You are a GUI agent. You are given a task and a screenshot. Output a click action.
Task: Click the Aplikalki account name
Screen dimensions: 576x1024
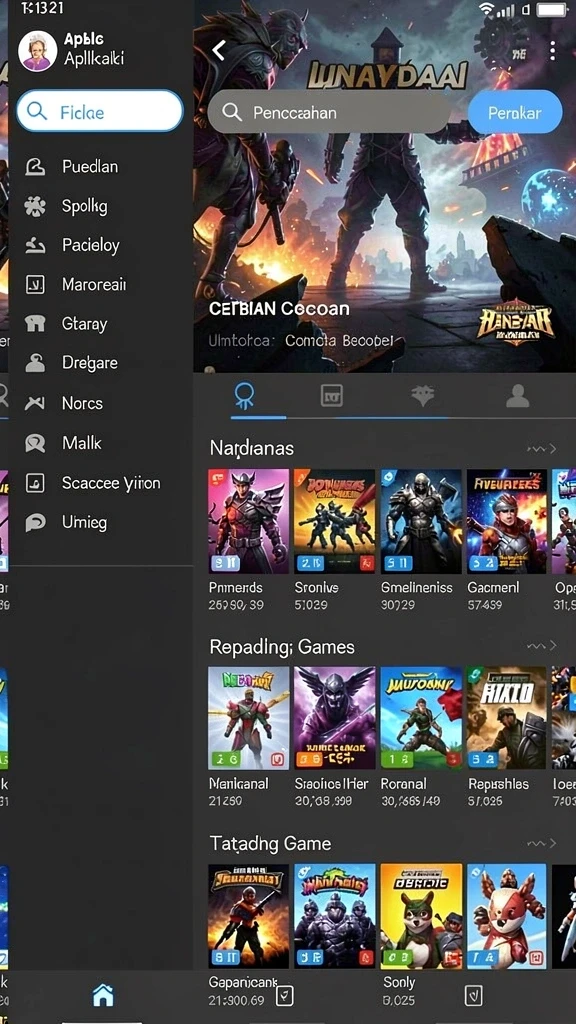[94, 59]
